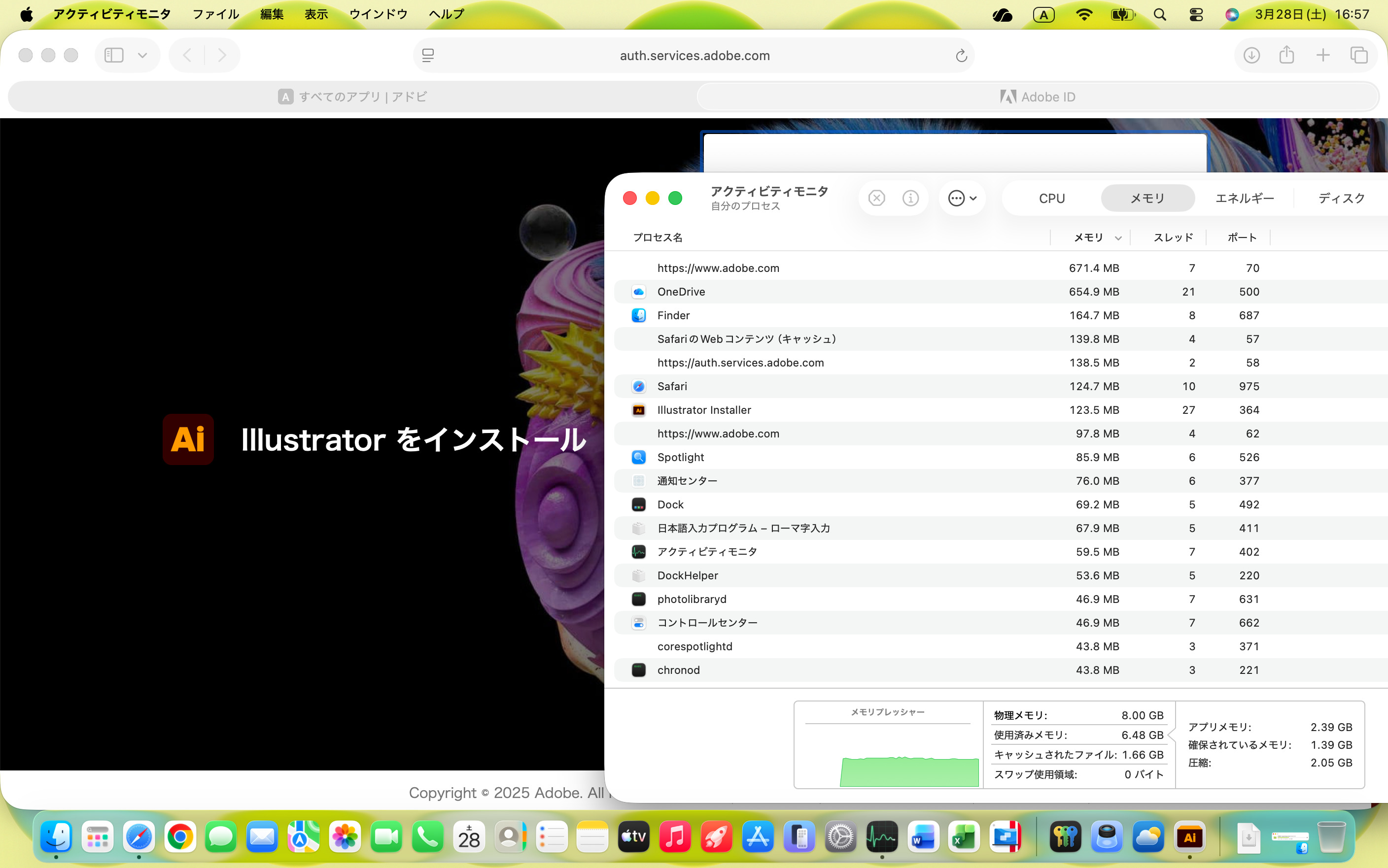This screenshot has height=868, width=1388.
Task: Click the process info (i) icon
Action: click(910, 198)
